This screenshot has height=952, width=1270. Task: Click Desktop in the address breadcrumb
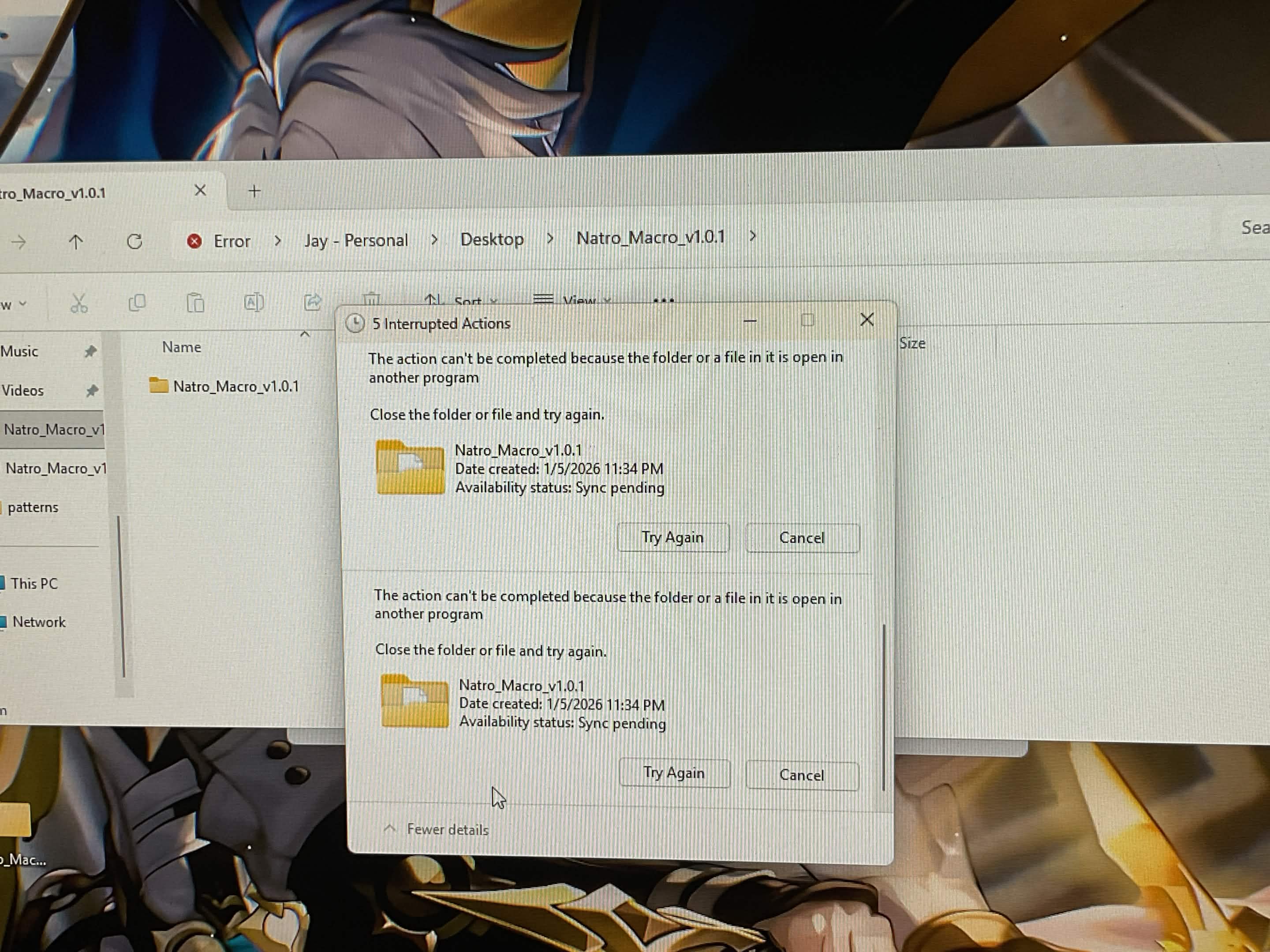[492, 239]
